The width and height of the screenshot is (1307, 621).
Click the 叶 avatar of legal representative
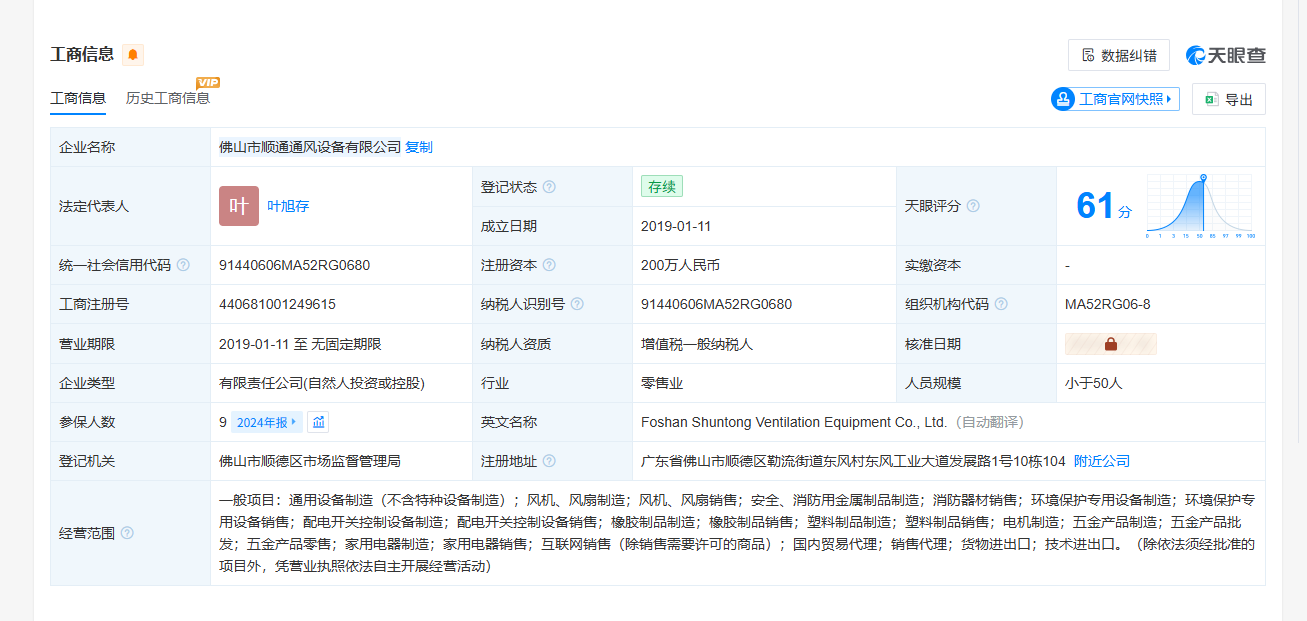(x=239, y=206)
